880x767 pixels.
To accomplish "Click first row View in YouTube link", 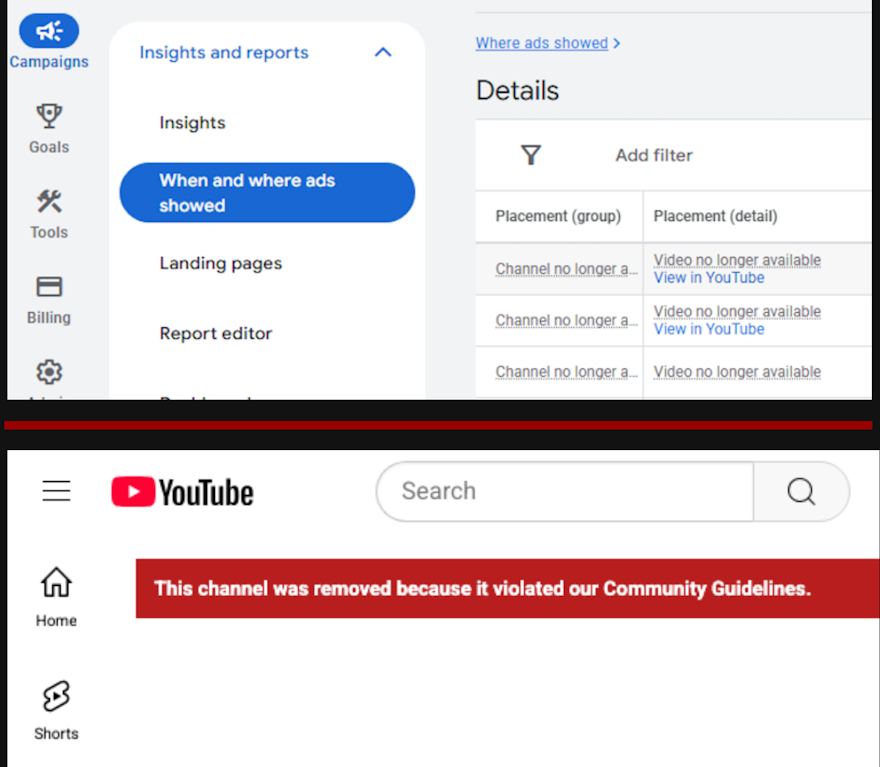I will pos(709,278).
